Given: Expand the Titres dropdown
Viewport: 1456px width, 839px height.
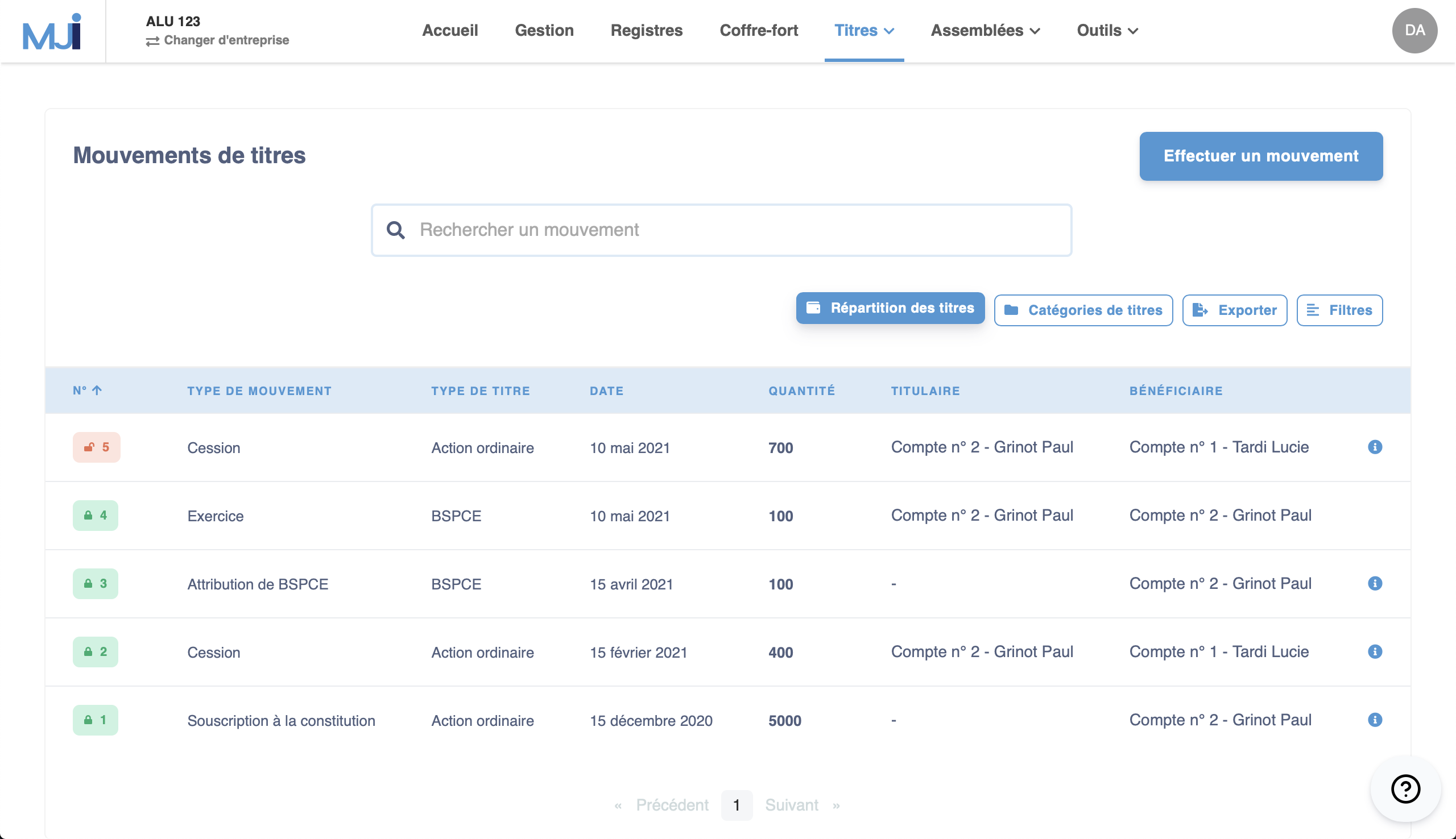Looking at the screenshot, I should [863, 31].
